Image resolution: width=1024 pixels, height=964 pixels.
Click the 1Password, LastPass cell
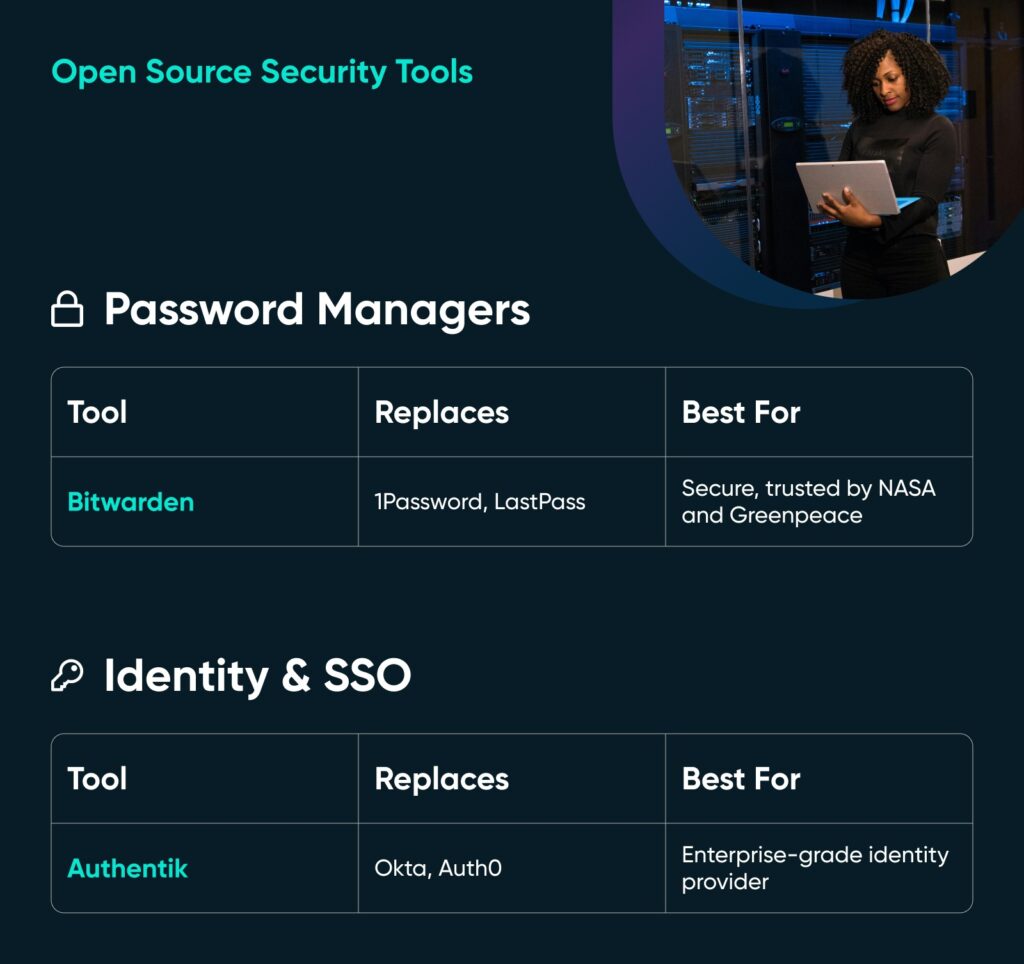pos(478,502)
